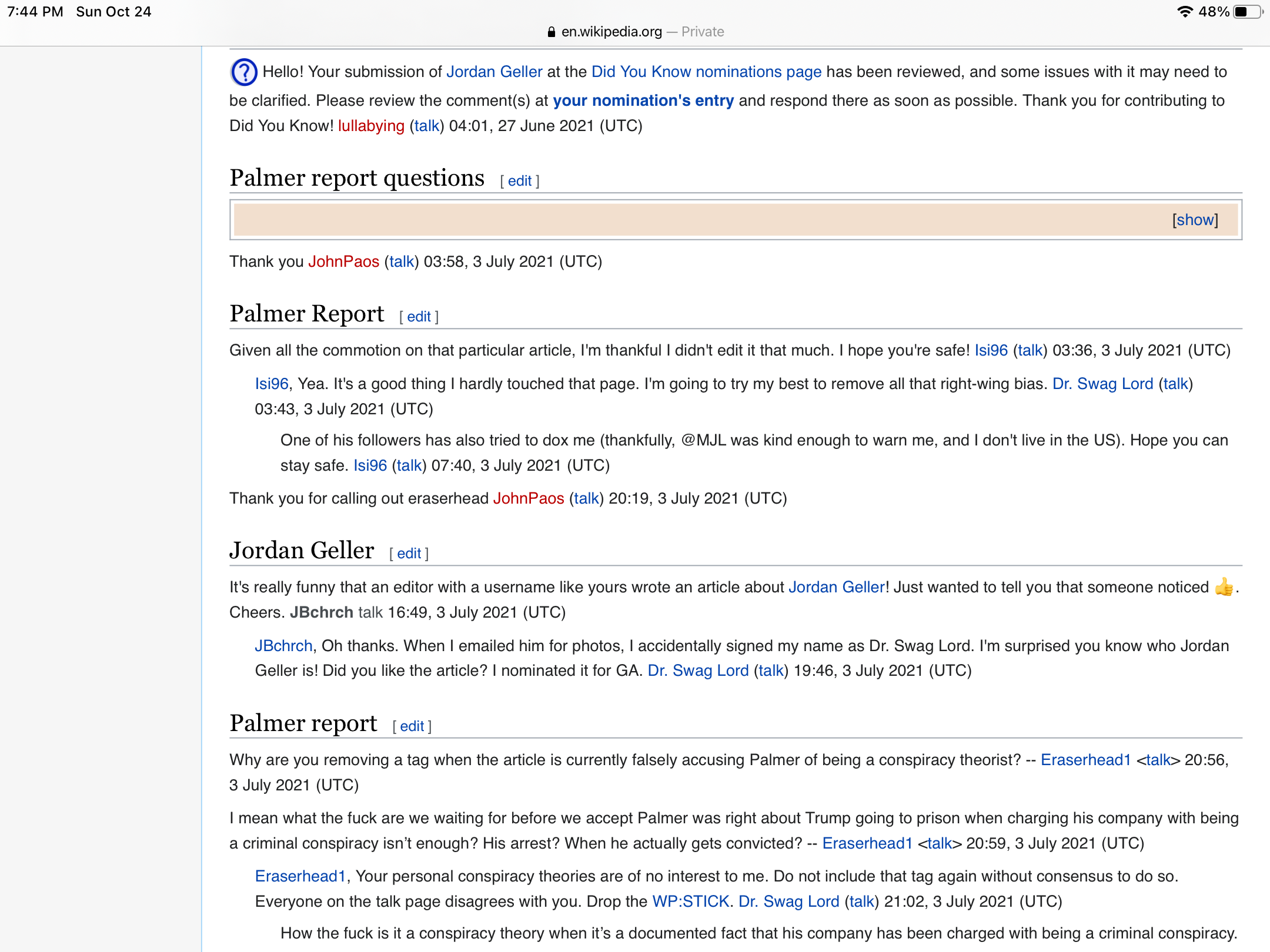Viewport: 1270px width, 952px height.
Task: Open Eraserhead1 link starting 'Your personal conspiracy'
Action: 300,876
